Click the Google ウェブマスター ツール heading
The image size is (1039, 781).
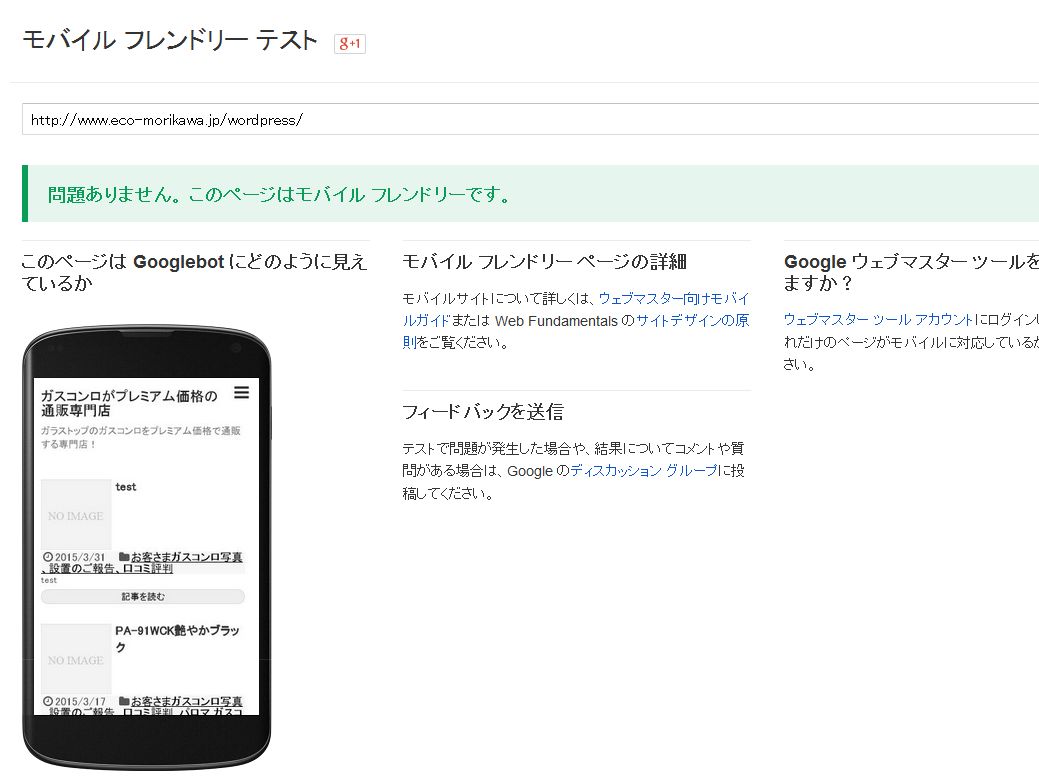pos(911,272)
